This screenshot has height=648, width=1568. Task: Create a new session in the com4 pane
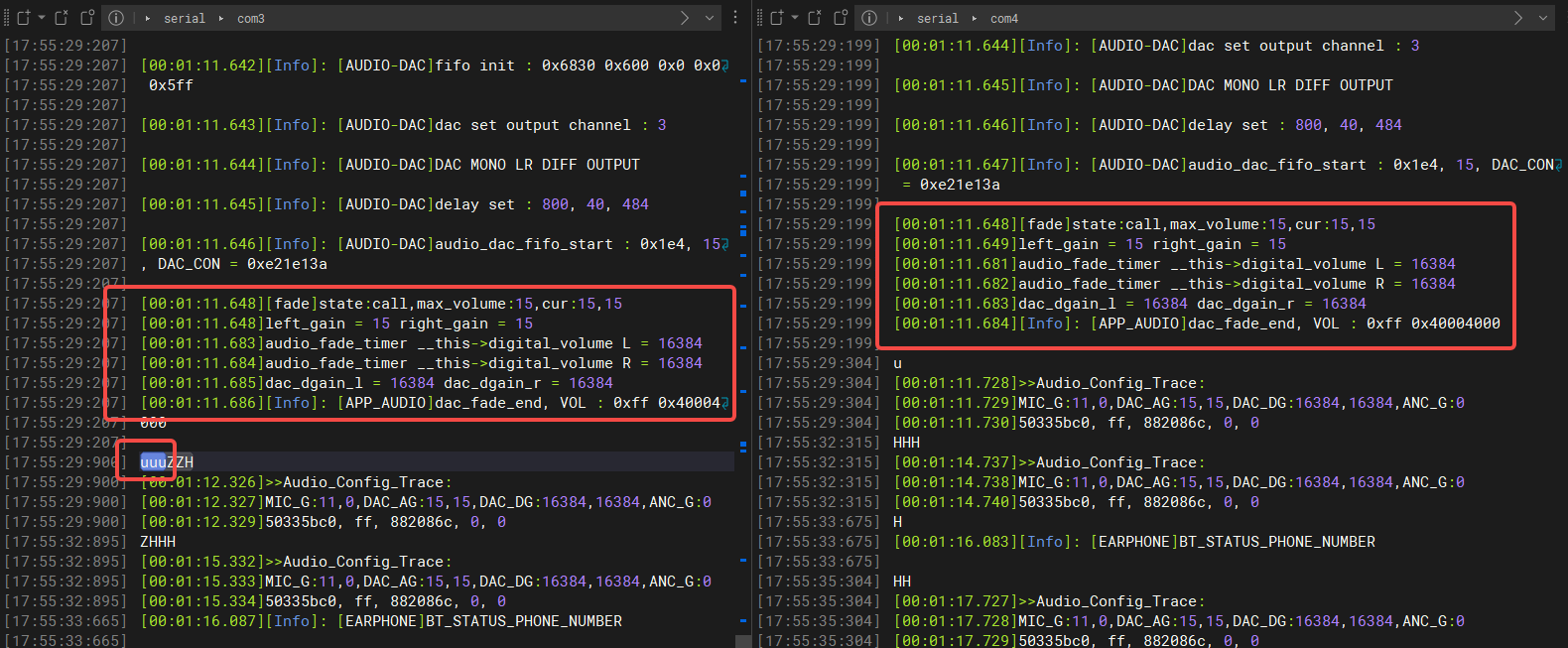coord(777,18)
